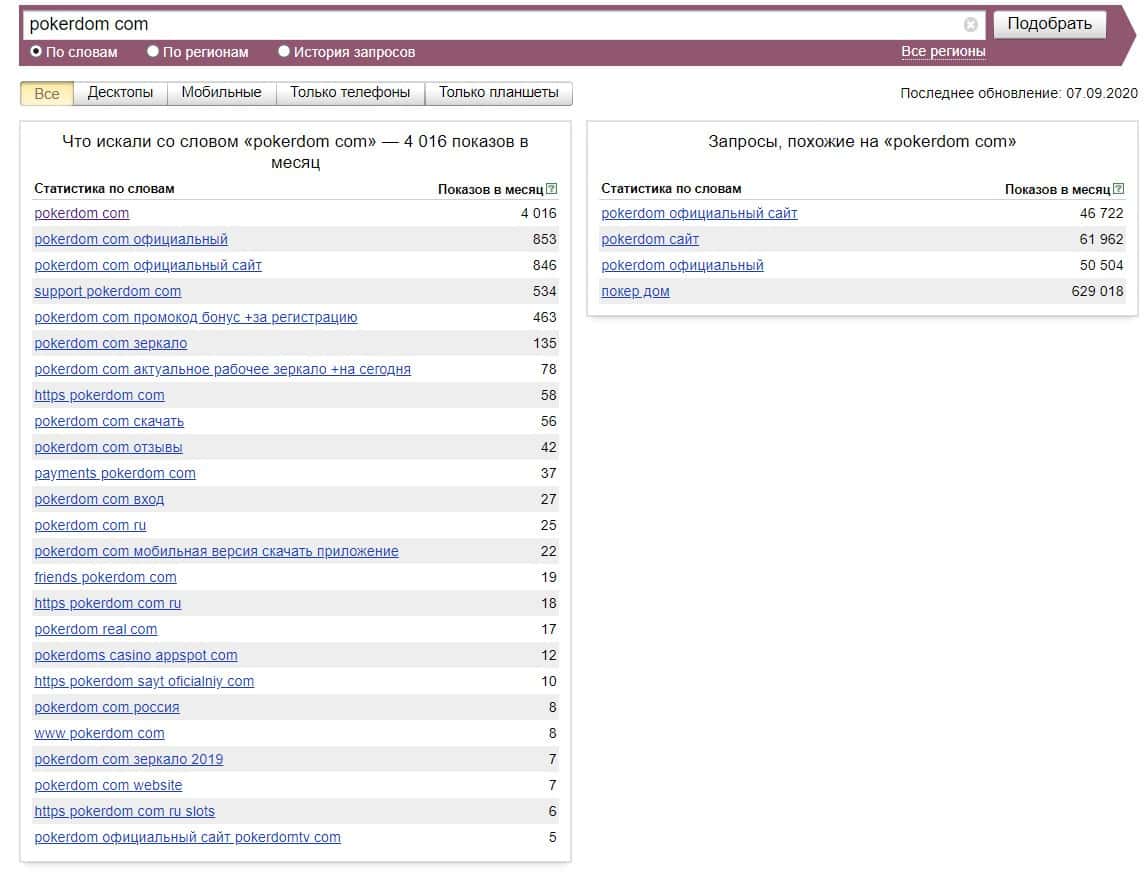
Task: Select the 'По регионам' radio button
Action: (153, 51)
